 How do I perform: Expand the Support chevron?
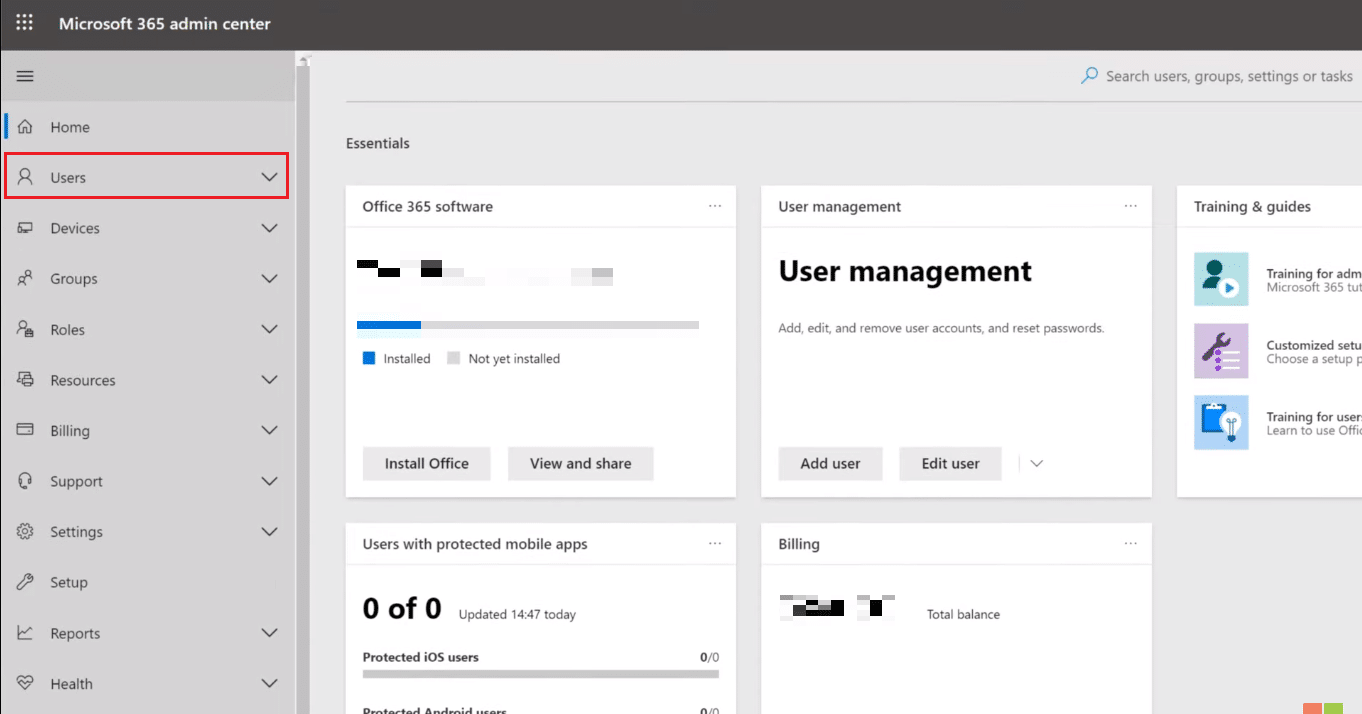click(x=269, y=481)
